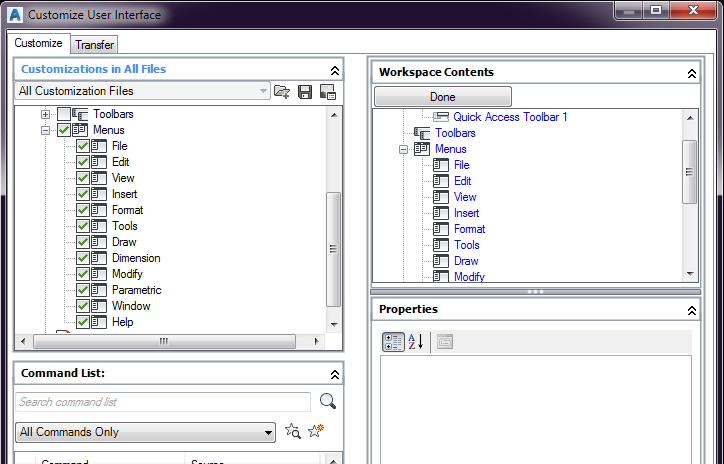Check the Toolbars checkbox in left tree
Viewport: 724px width, 464px height.
click(x=64, y=114)
